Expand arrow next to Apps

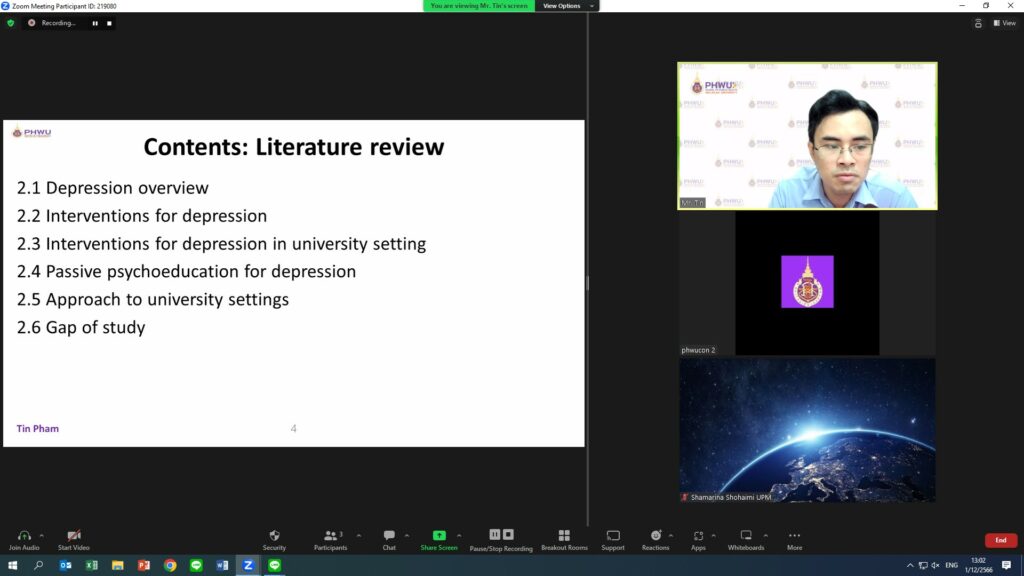[x=713, y=536]
